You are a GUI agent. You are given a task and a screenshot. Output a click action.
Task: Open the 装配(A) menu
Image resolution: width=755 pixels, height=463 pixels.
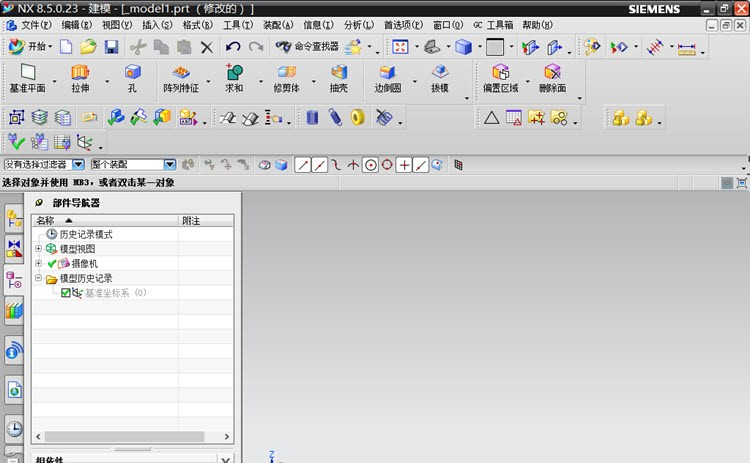(x=278, y=25)
